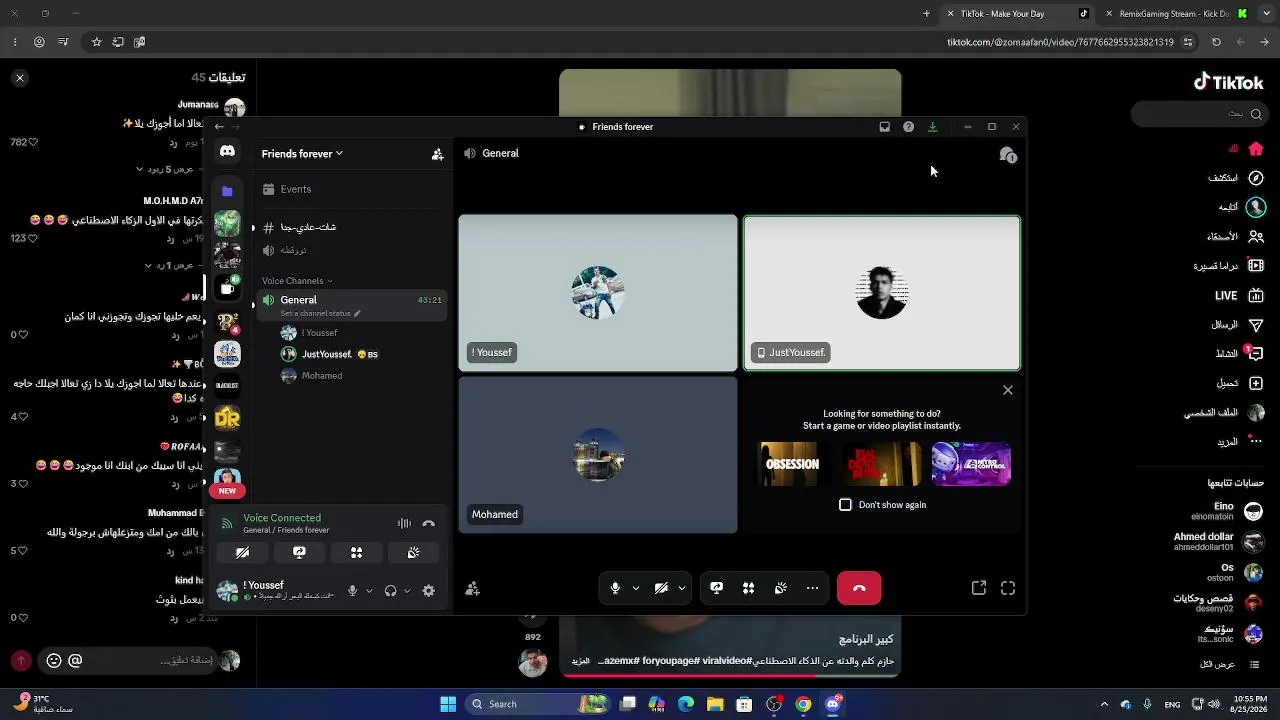Show voice channel chat bubble icon
The width and height of the screenshot is (1280, 720).
pos(1007,154)
